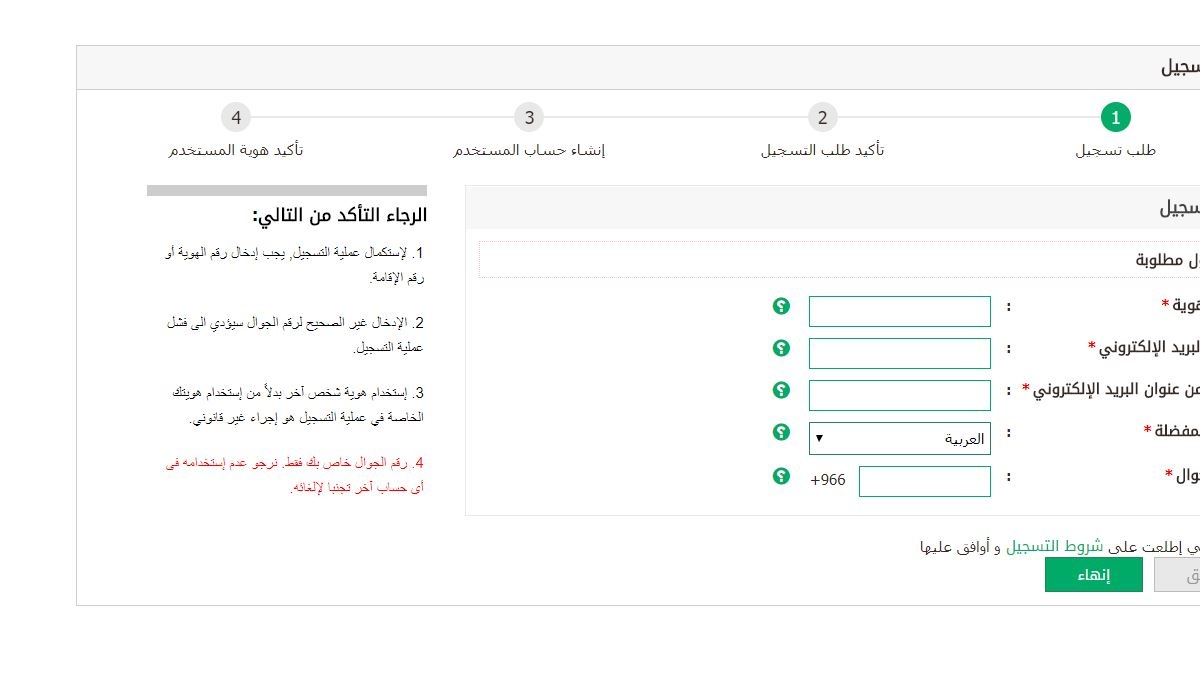Click instruction 2 about الإدخال غير الصحيح
This screenshot has width=1200, height=675.
pos(296,335)
